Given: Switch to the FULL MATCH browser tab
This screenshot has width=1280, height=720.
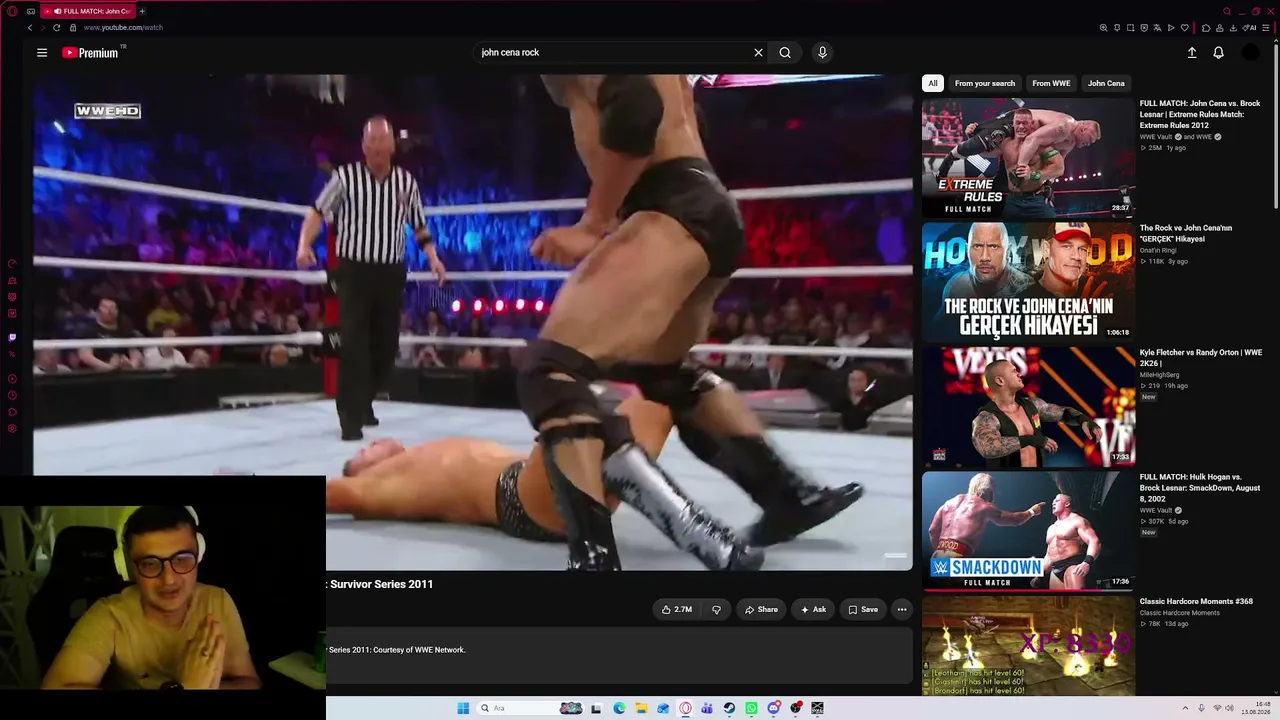Looking at the screenshot, I should pos(88,11).
